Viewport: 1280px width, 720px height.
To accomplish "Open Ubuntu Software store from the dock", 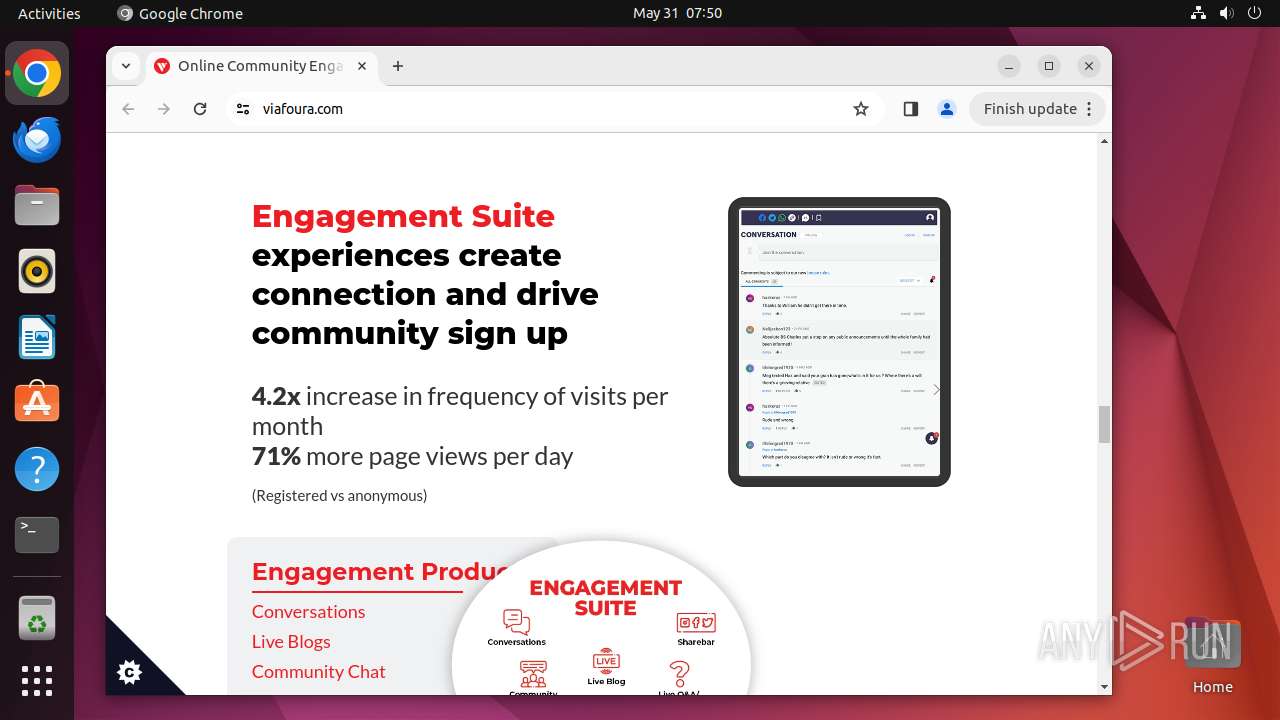I will [37, 403].
